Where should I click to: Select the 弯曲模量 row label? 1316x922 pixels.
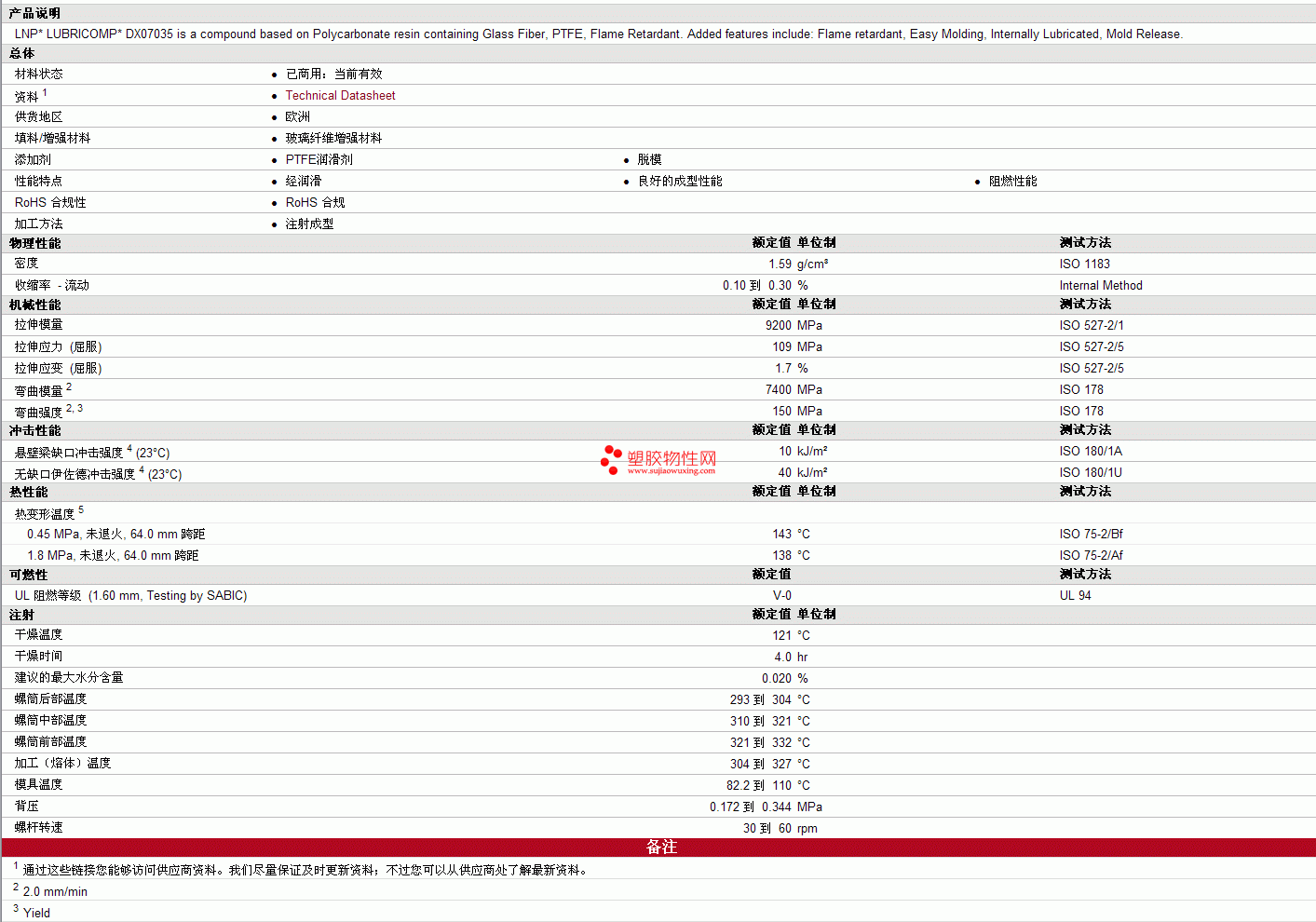[39, 390]
